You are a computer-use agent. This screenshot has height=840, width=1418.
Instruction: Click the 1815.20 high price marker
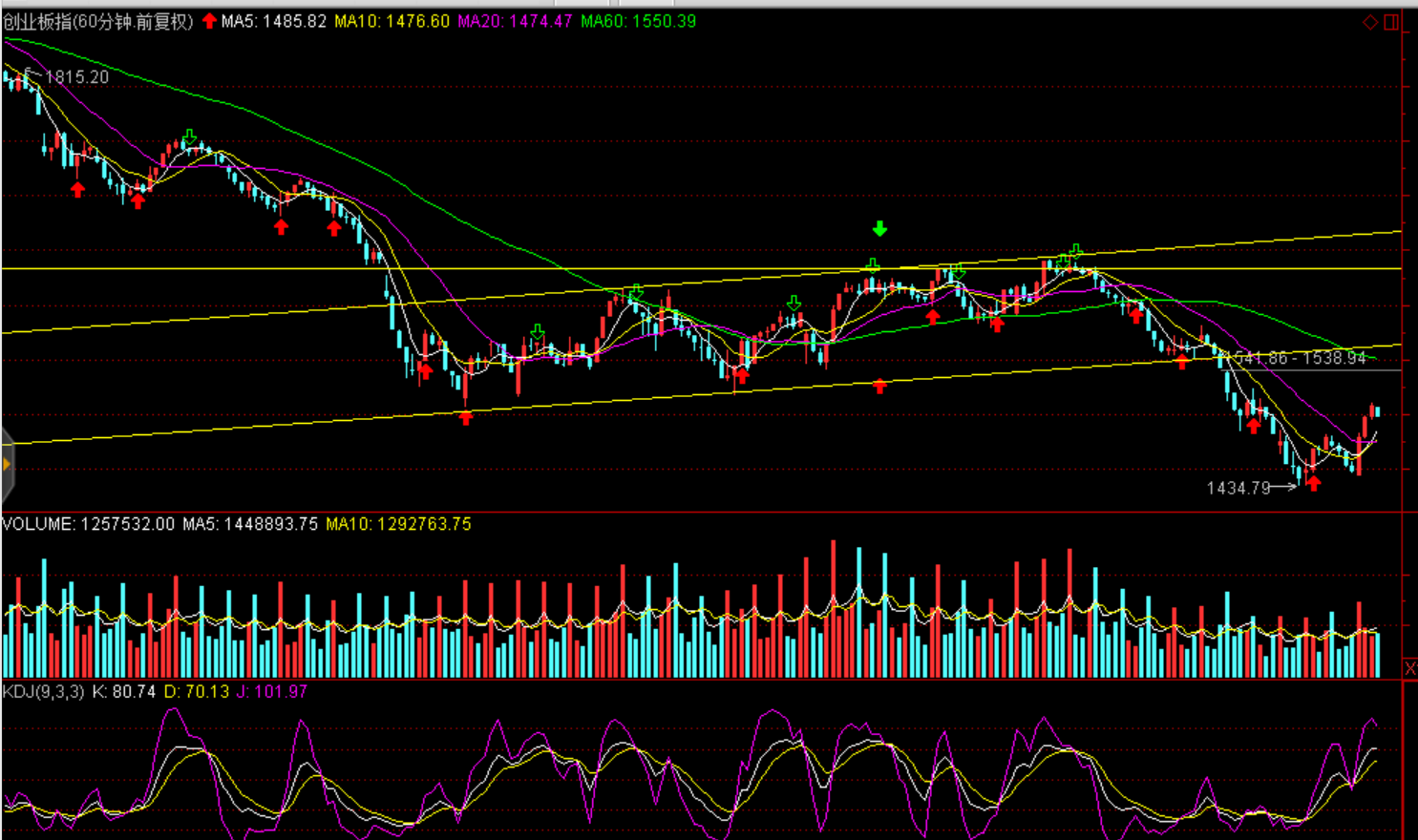76,77
